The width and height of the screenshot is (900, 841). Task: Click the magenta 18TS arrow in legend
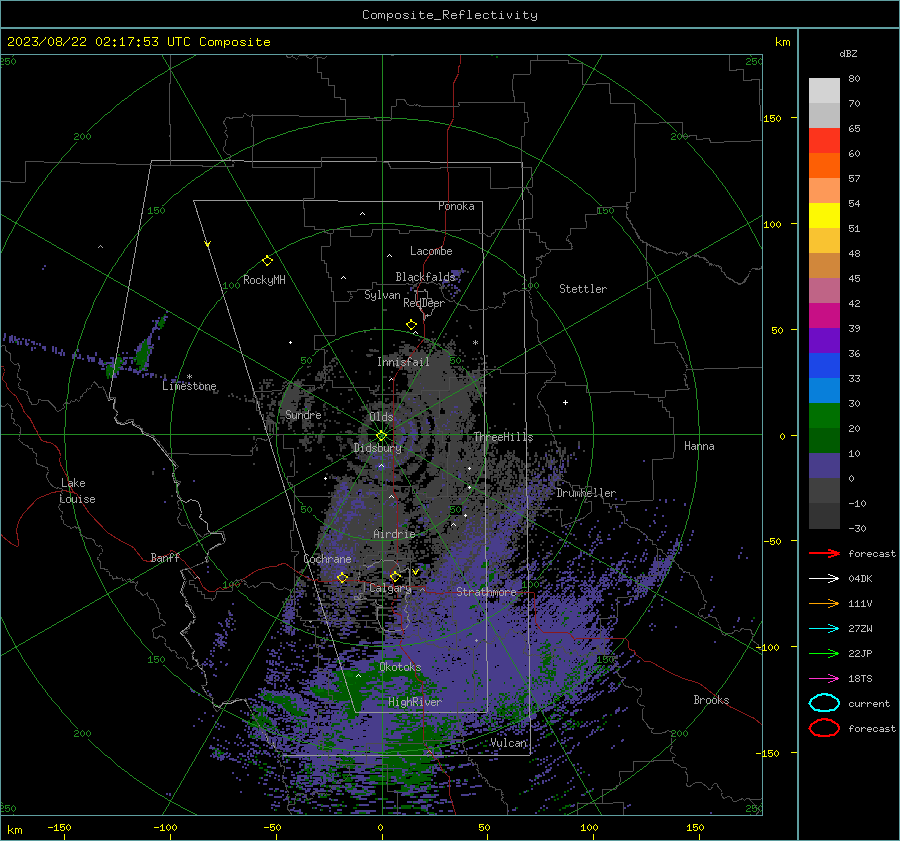tap(824, 679)
